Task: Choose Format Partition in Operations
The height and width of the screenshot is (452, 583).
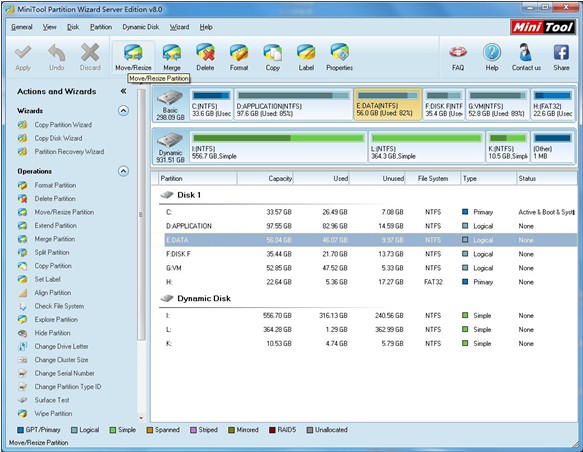Action: click(55, 185)
